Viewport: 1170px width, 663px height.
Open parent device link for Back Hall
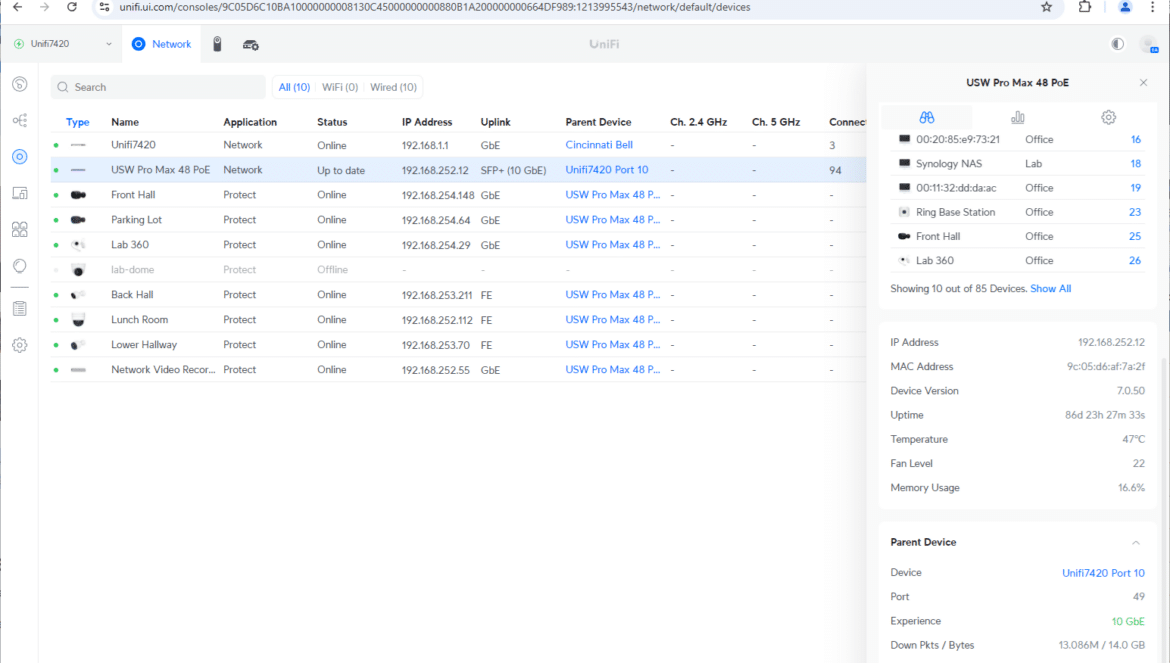coord(613,295)
